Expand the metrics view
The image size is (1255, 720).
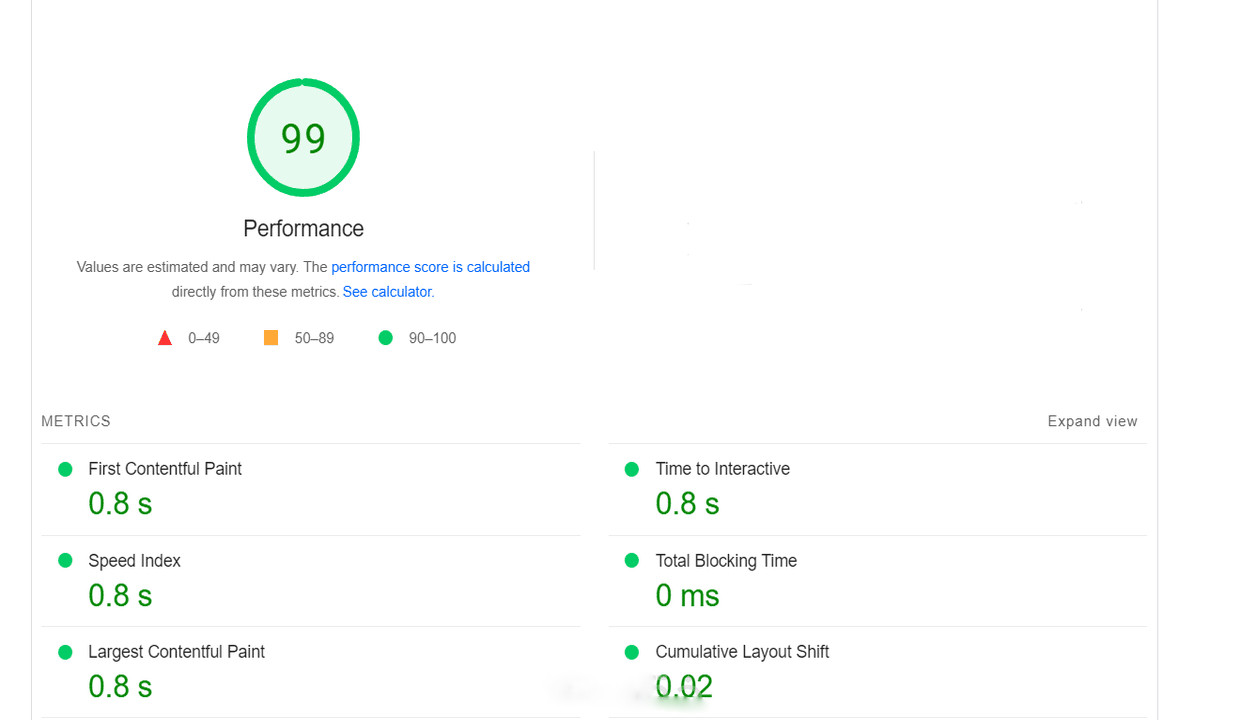point(1092,422)
